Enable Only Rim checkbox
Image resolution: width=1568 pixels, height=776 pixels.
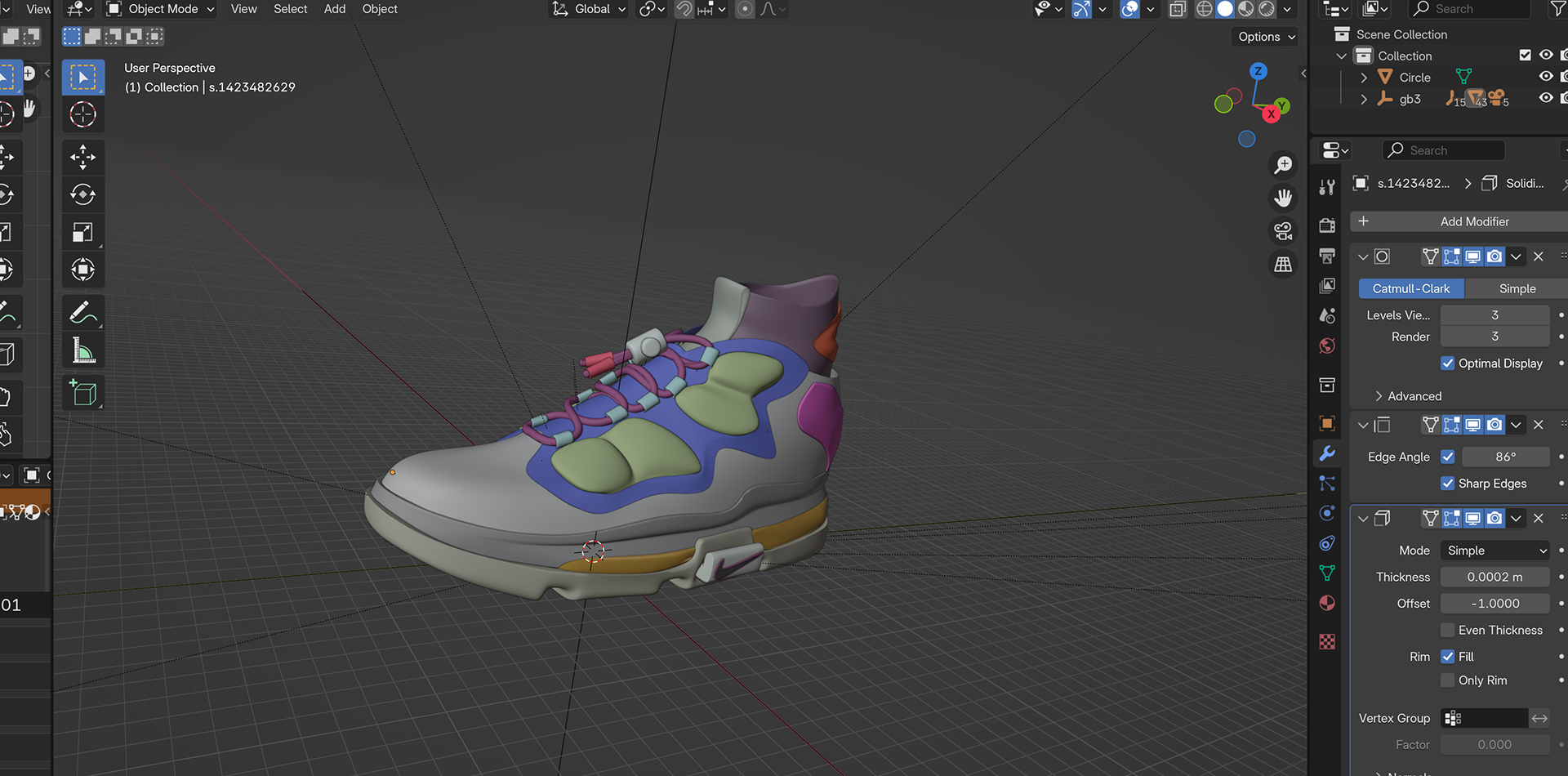[x=1448, y=680]
